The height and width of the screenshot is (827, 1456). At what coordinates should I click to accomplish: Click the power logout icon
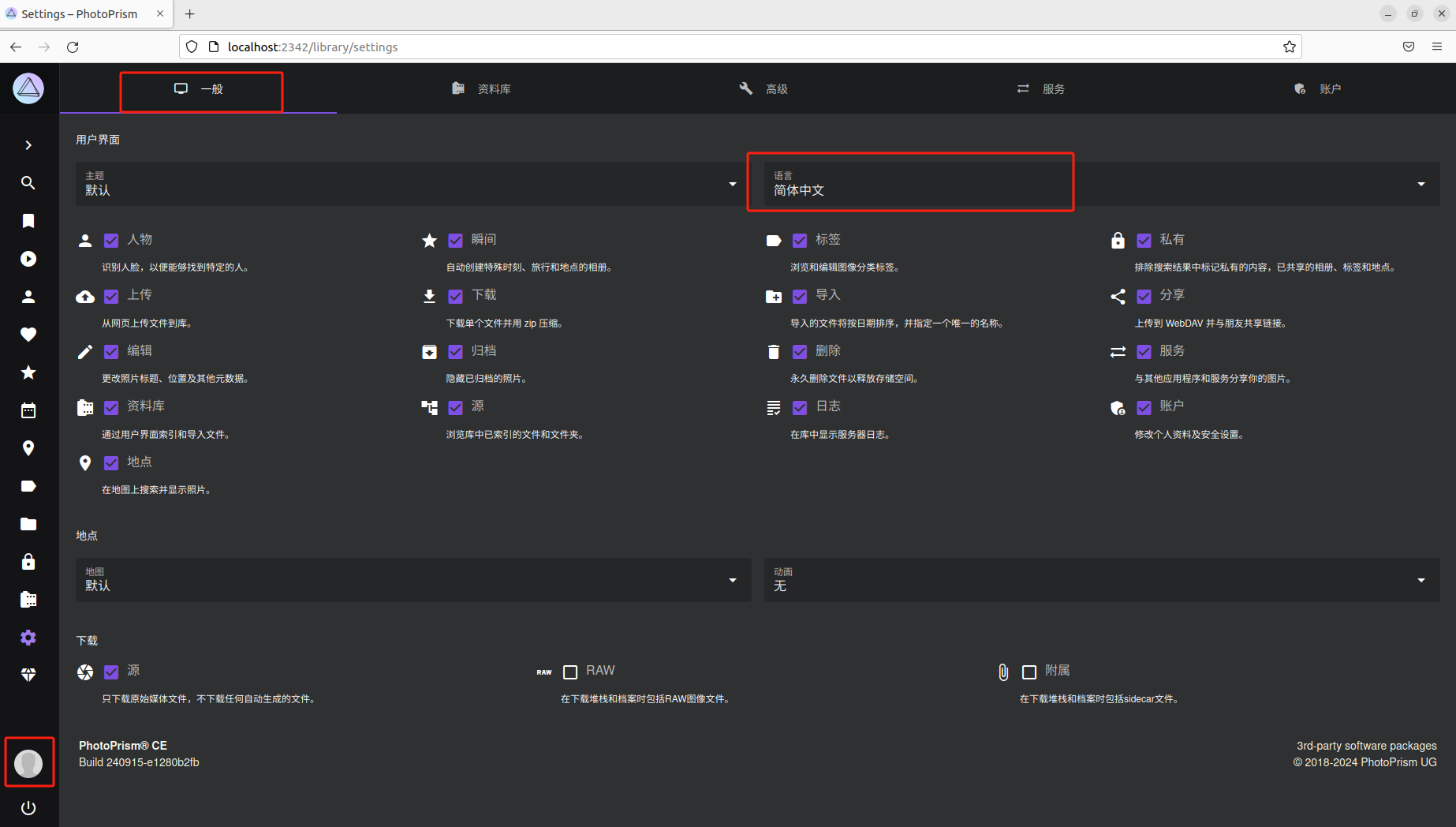(x=28, y=808)
